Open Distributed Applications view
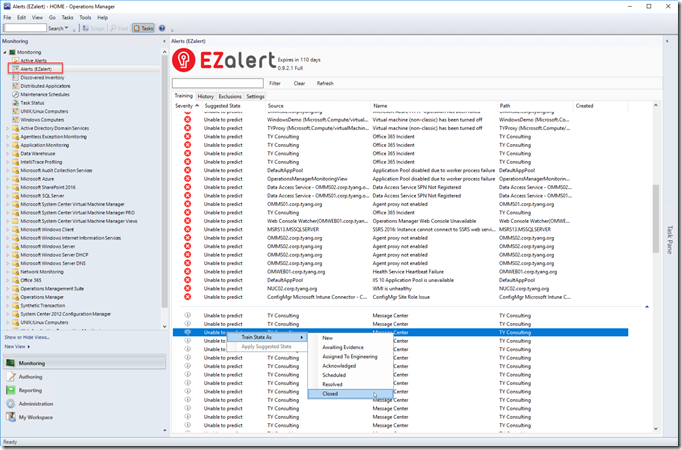This screenshot has width=682, height=450. (x=45, y=86)
